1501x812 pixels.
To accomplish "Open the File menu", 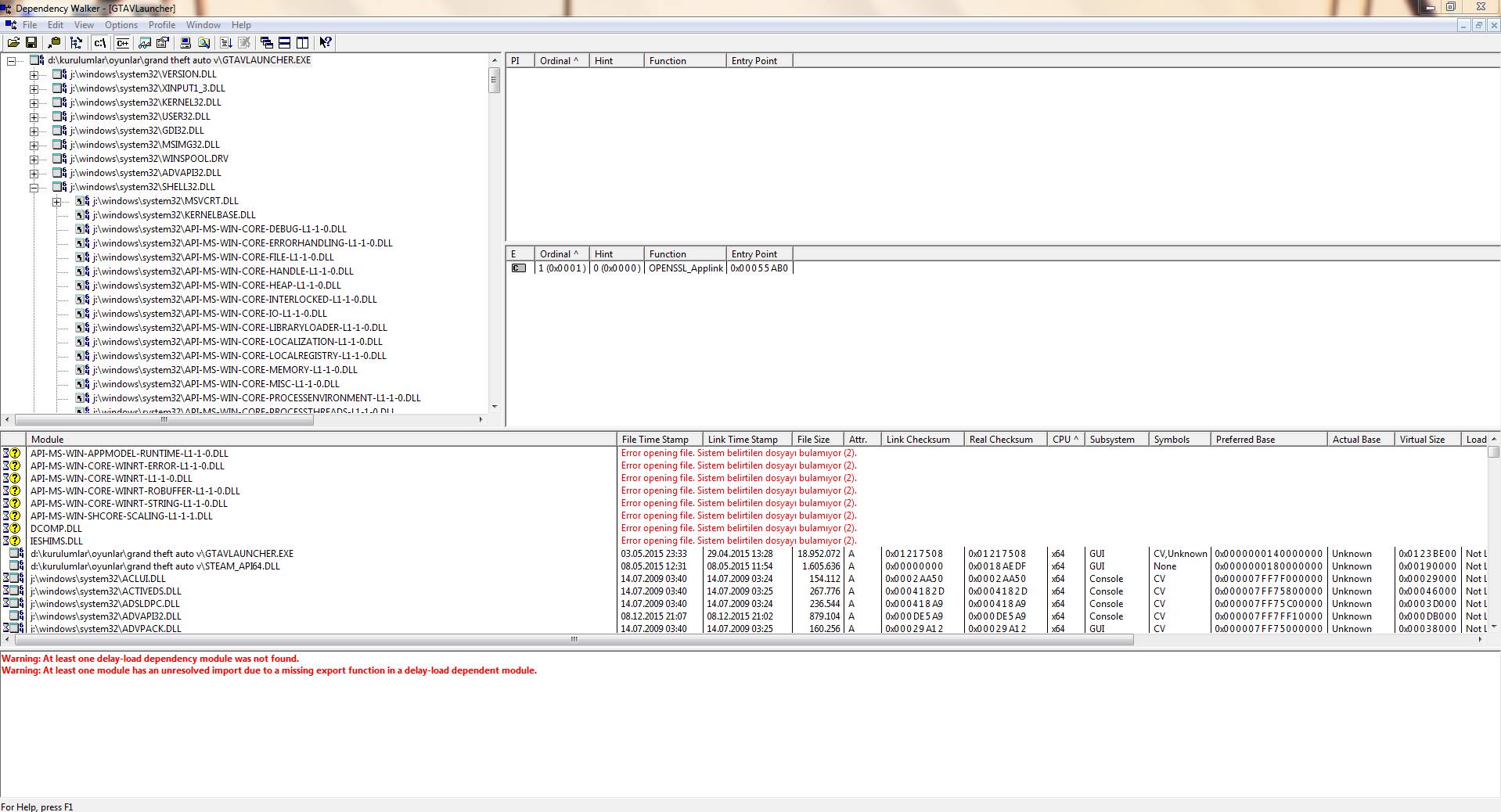I will click(x=30, y=25).
